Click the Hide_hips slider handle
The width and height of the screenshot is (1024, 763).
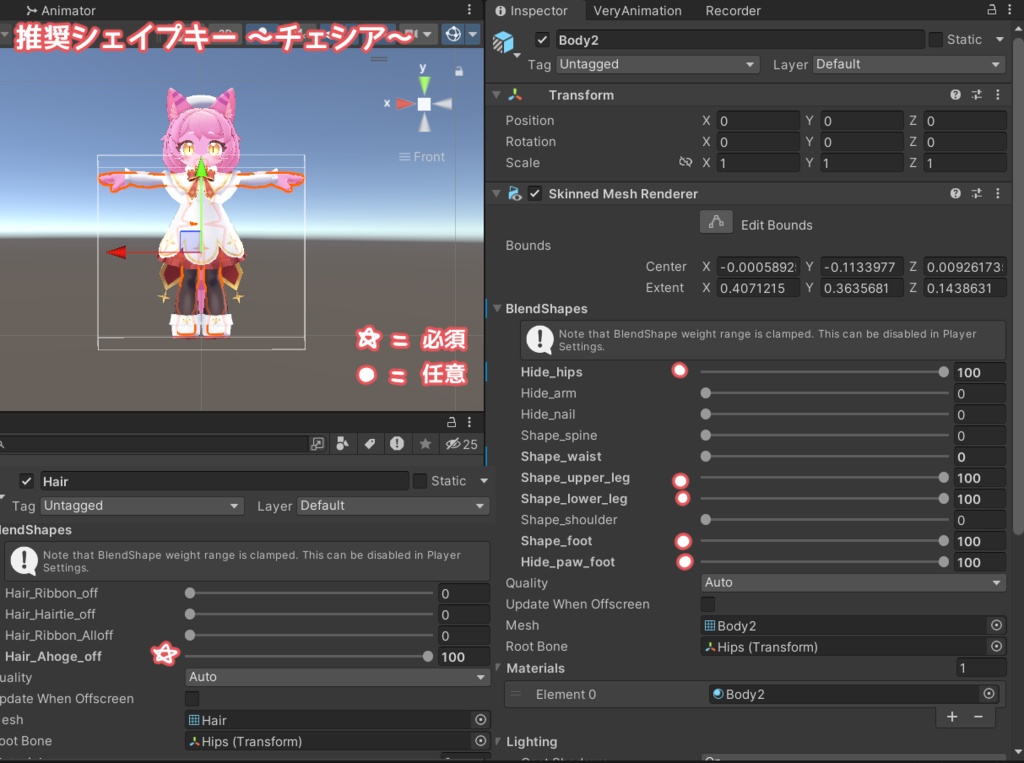(943, 372)
